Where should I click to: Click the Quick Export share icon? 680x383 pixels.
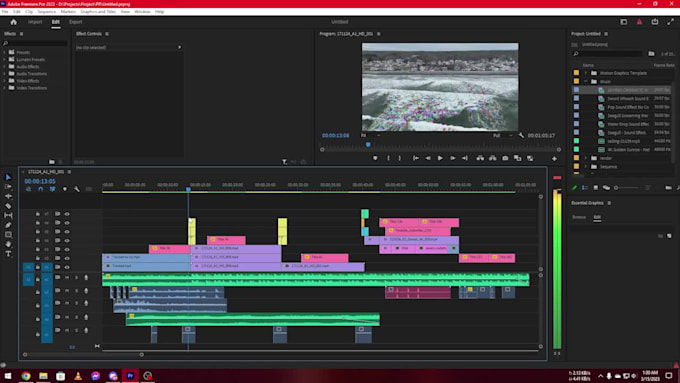[x=655, y=22]
